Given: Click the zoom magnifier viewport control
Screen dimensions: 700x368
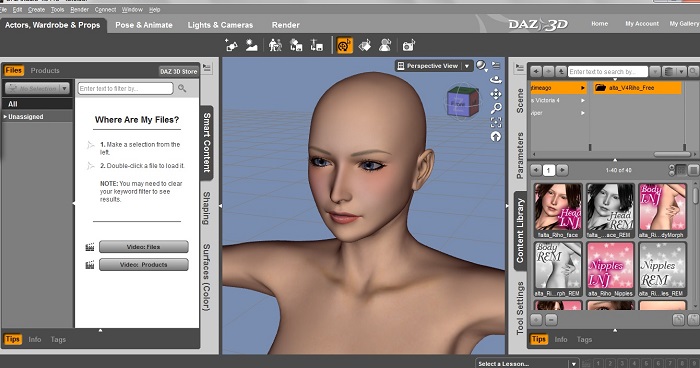Looking at the screenshot, I should (x=496, y=108).
